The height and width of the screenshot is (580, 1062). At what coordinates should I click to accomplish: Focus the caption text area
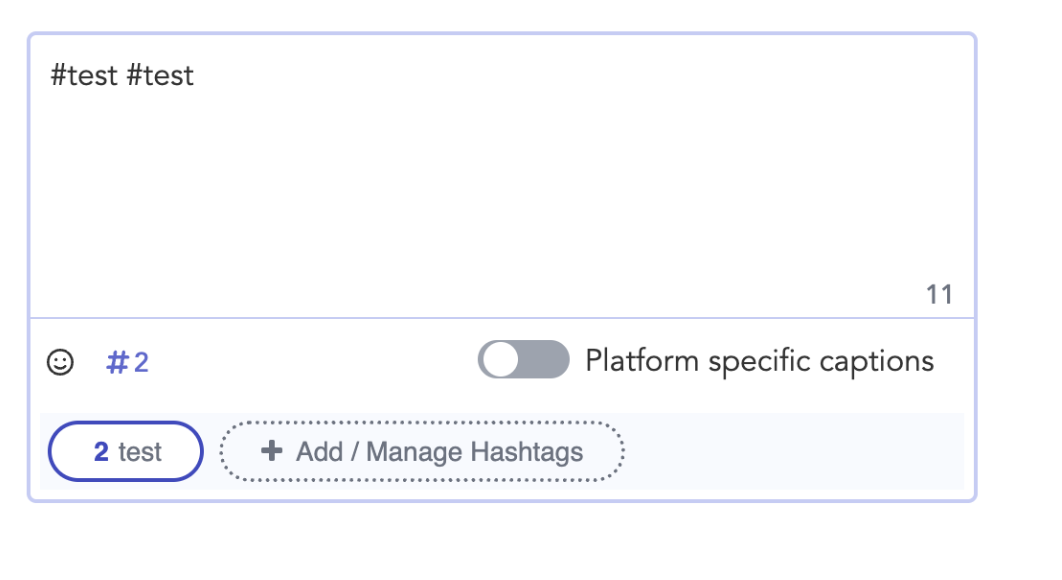tap(502, 176)
